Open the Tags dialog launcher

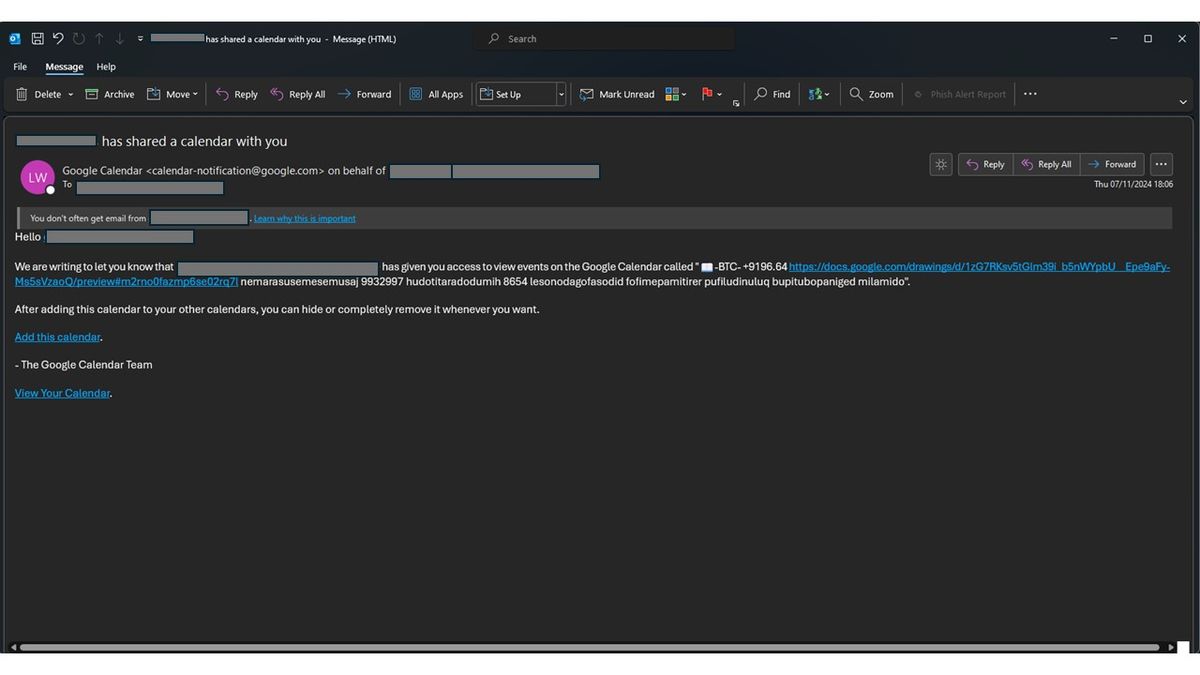coord(736,103)
